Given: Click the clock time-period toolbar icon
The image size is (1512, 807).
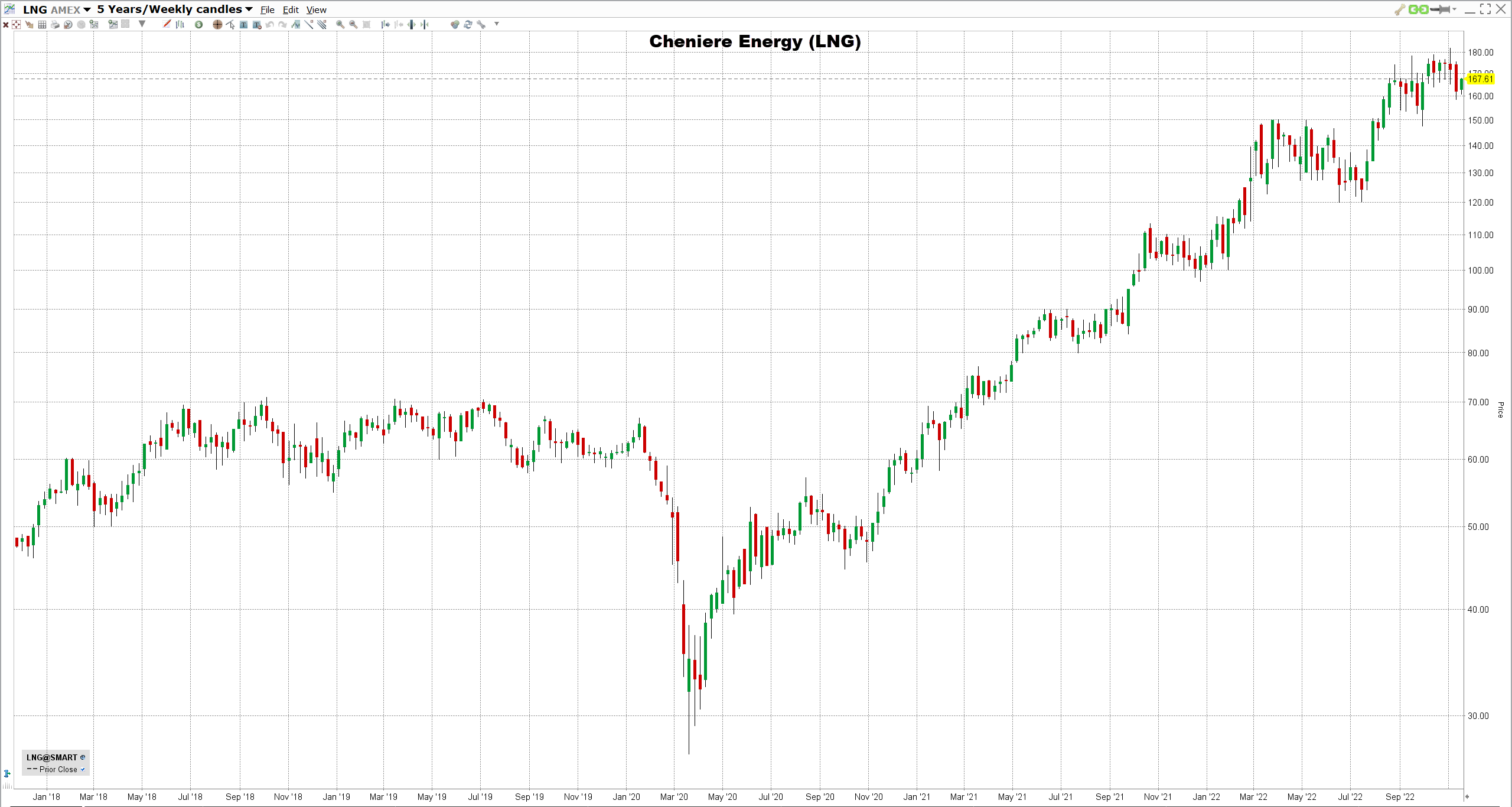Looking at the screenshot, I should click(x=68, y=24).
